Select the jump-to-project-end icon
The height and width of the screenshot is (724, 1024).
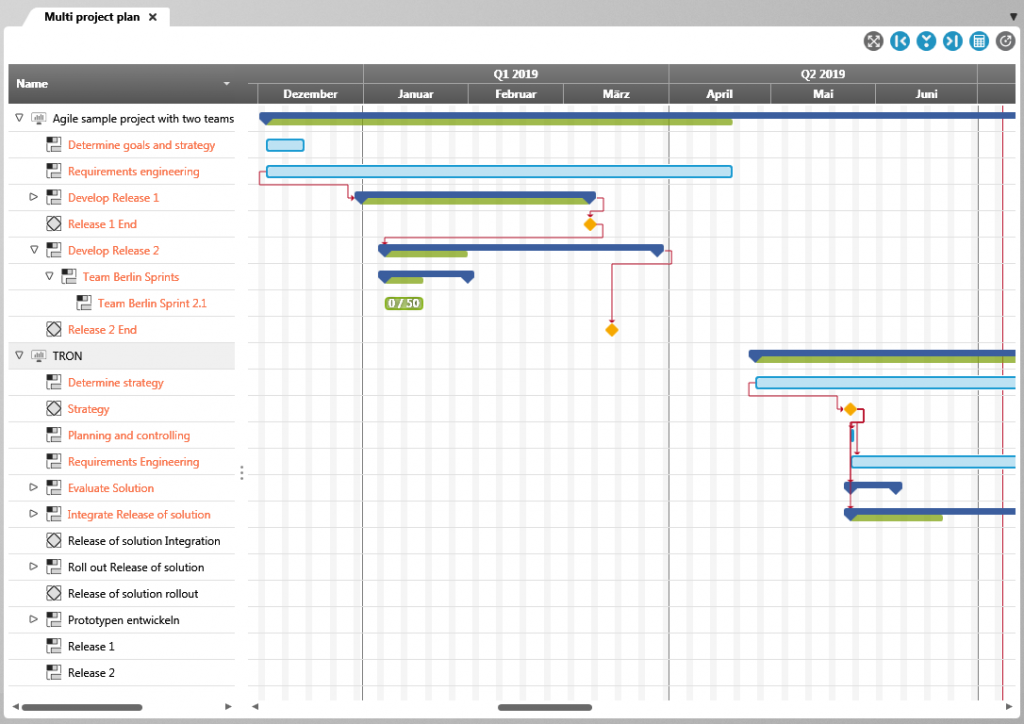point(952,41)
